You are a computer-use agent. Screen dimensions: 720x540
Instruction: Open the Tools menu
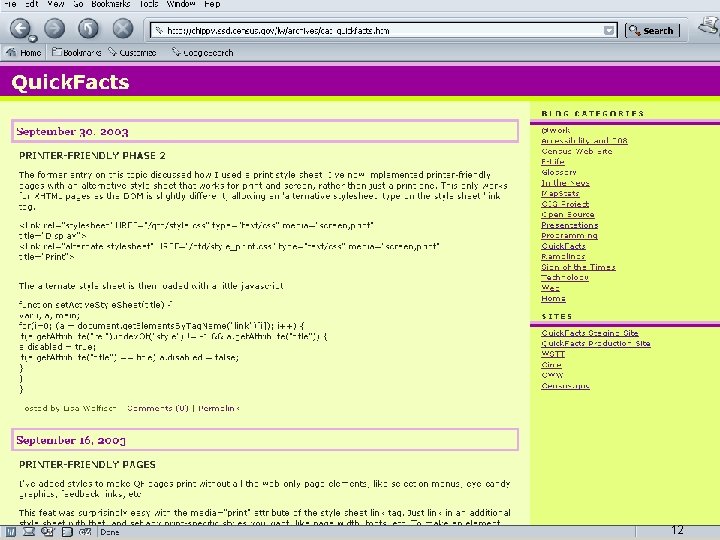(148, 4)
